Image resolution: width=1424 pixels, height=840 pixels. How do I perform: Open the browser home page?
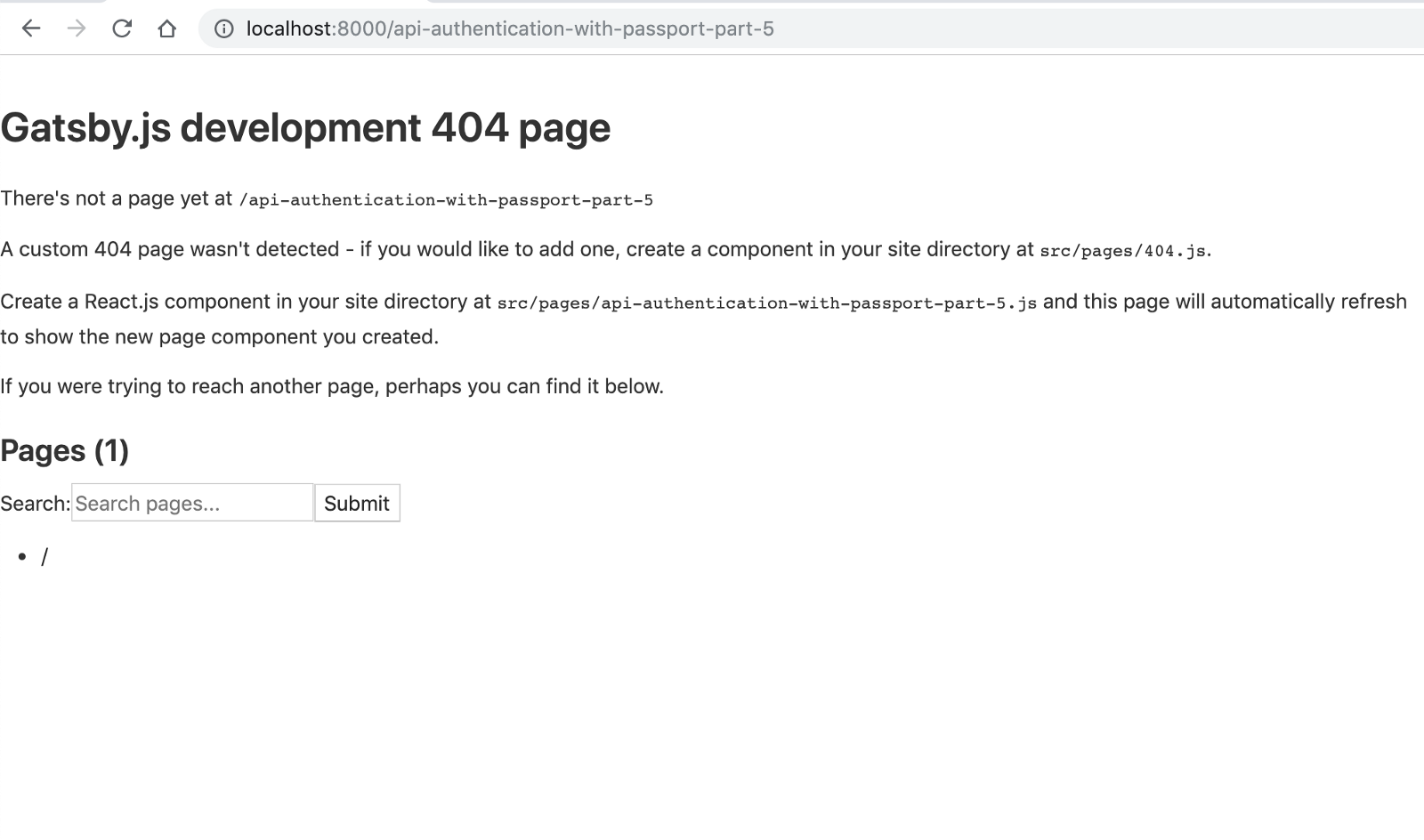(x=166, y=28)
